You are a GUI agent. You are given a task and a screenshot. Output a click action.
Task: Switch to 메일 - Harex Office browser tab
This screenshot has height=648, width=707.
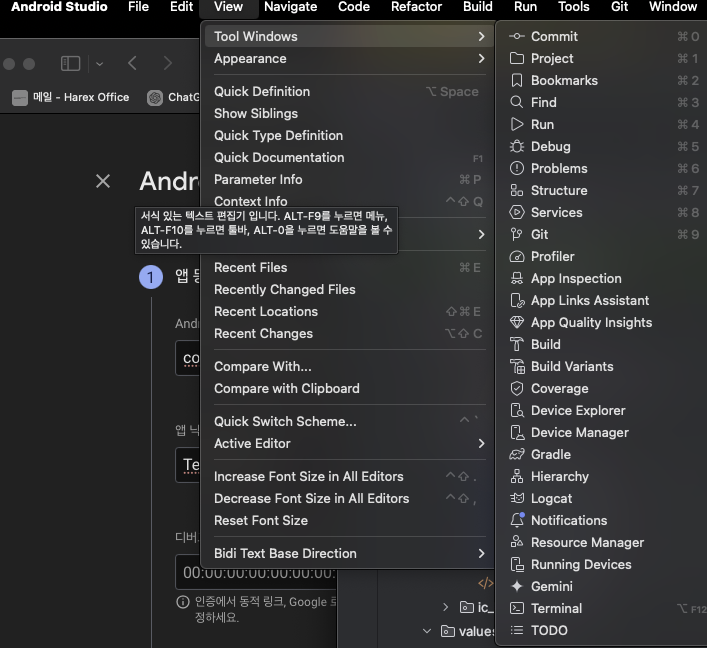(x=71, y=97)
